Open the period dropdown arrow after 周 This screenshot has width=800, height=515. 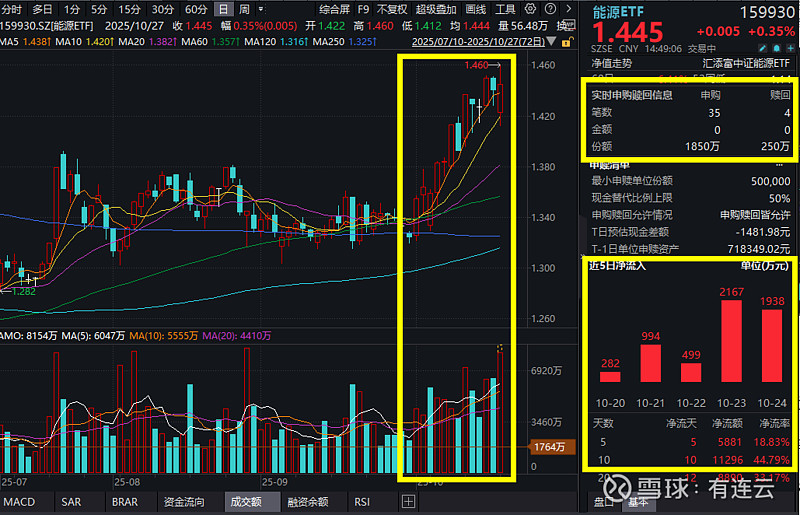coord(261,9)
